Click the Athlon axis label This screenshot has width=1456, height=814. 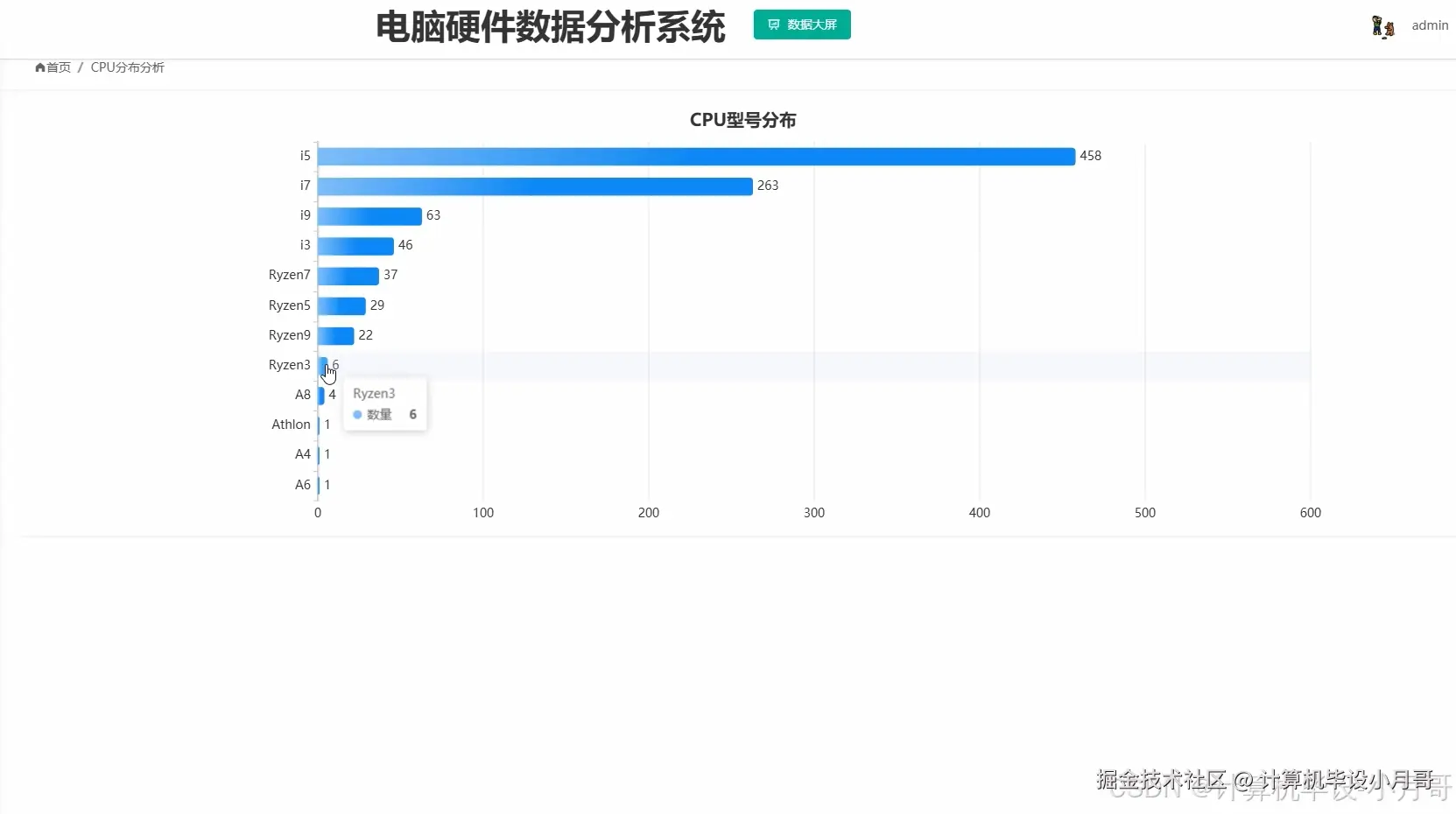[291, 425]
